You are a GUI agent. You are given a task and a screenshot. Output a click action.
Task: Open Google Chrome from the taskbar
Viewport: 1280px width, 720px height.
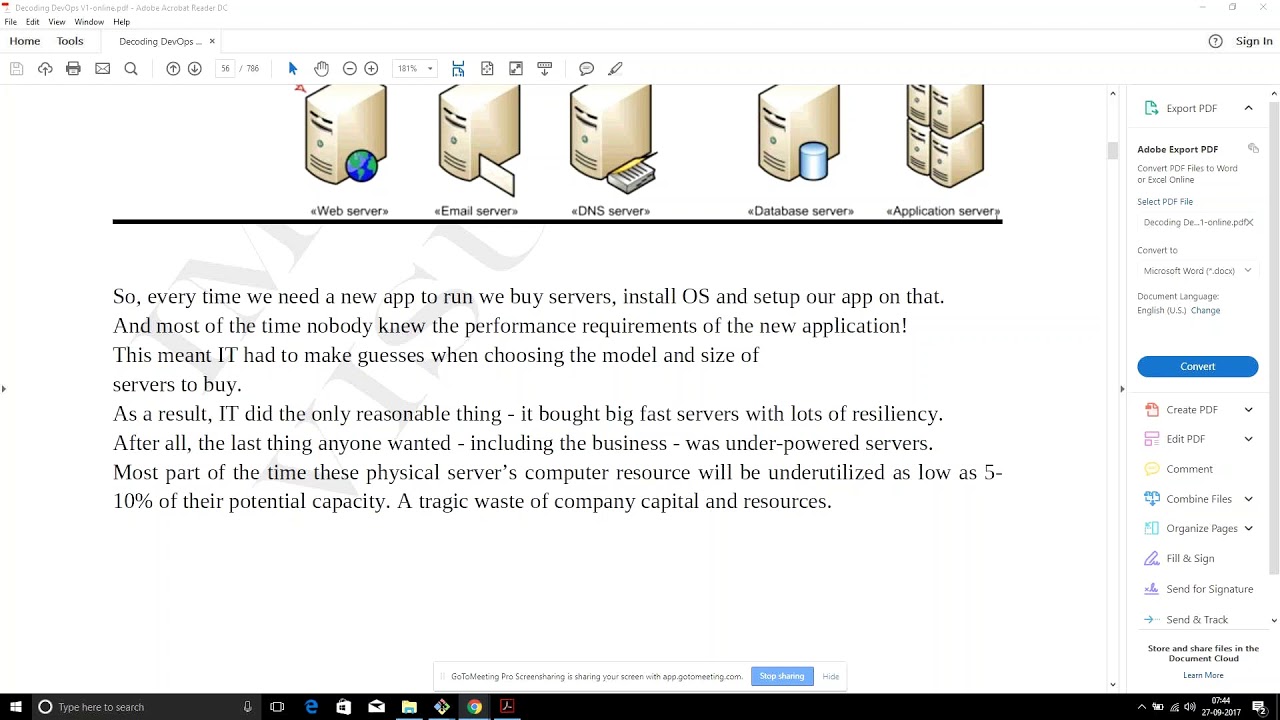tap(474, 707)
